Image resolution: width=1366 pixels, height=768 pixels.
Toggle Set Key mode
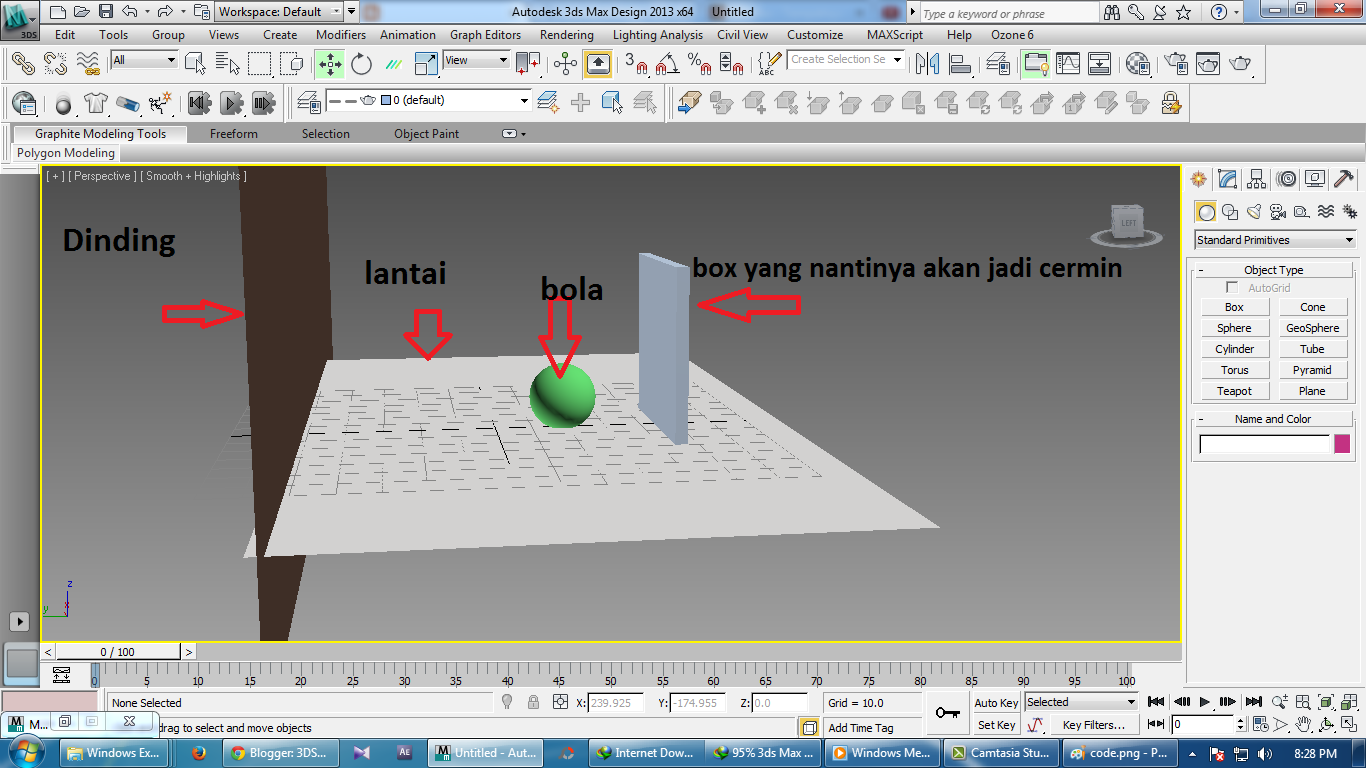pos(996,725)
